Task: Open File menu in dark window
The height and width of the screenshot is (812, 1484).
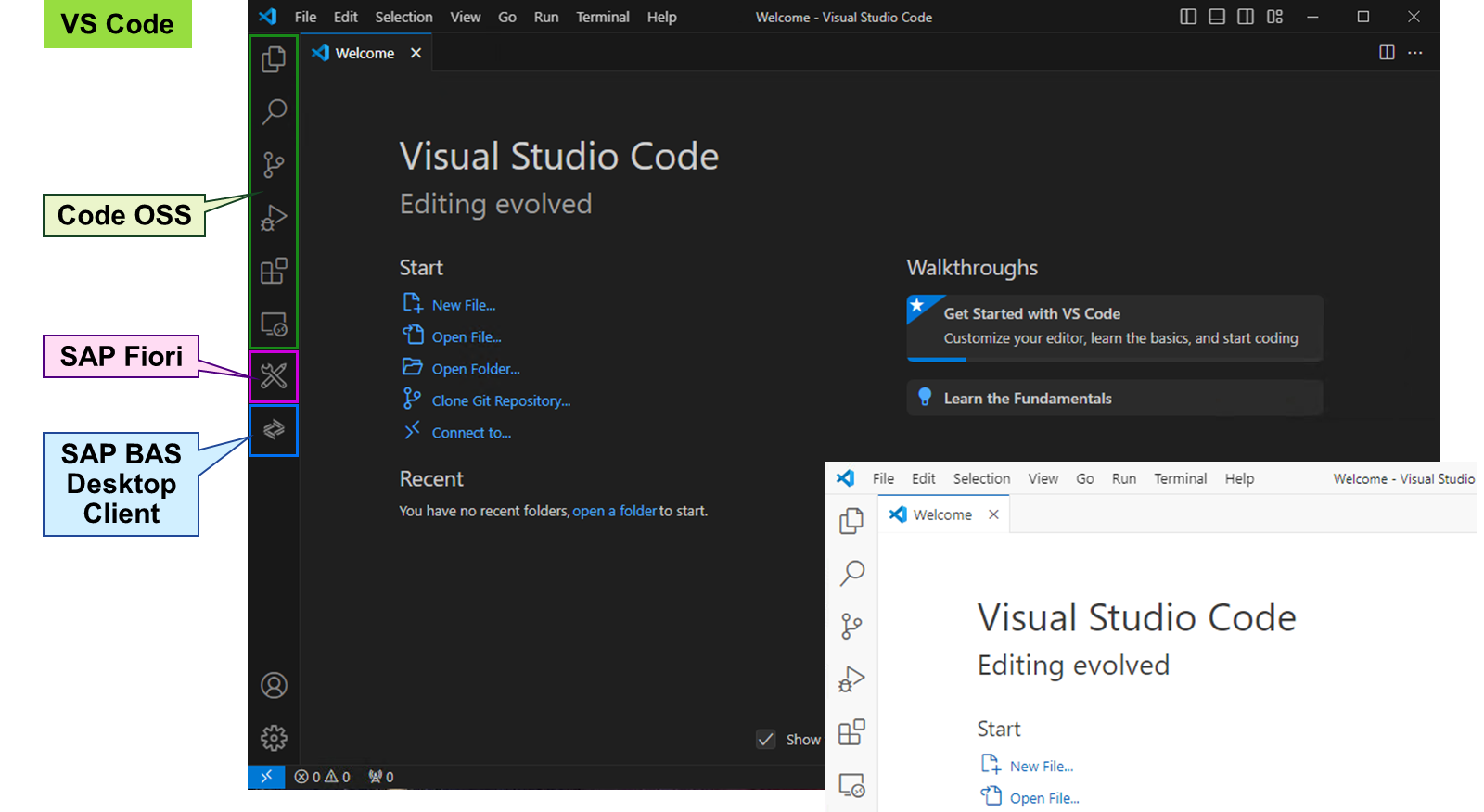Action: coord(305,17)
